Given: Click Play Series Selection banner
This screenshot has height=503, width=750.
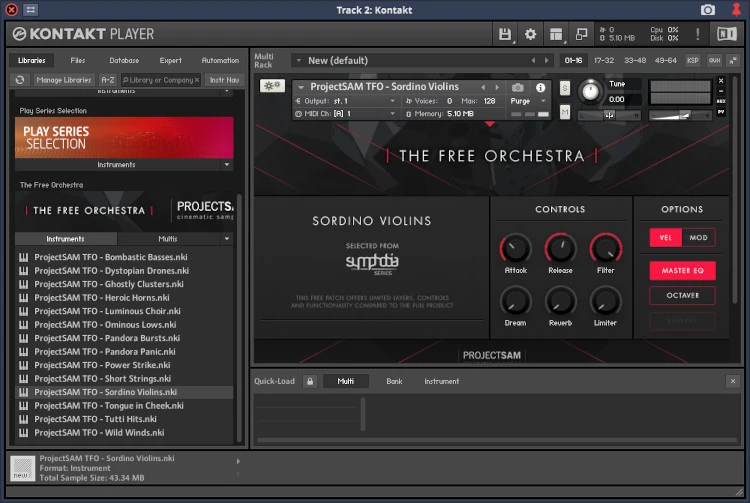Looking at the screenshot, I should [x=124, y=137].
